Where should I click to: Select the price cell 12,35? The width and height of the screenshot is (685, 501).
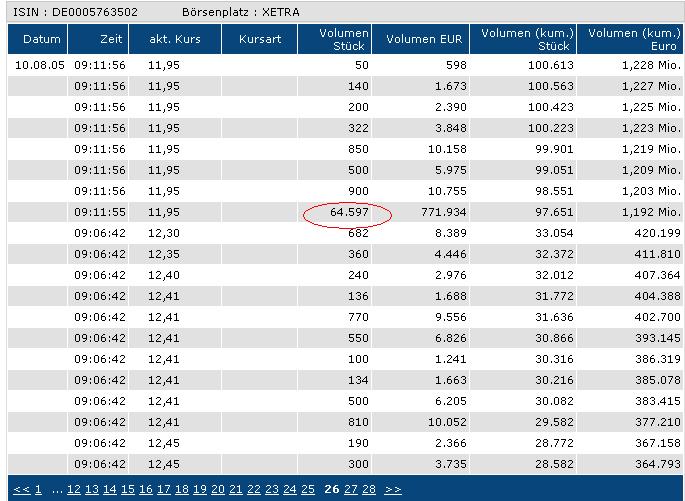click(164, 254)
